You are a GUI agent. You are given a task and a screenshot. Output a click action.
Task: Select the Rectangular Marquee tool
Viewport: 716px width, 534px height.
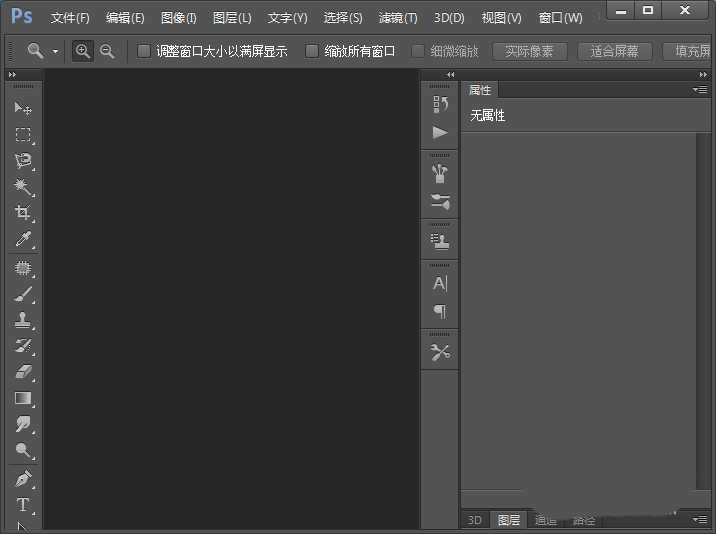pyautogui.click(x=23, y=135)
